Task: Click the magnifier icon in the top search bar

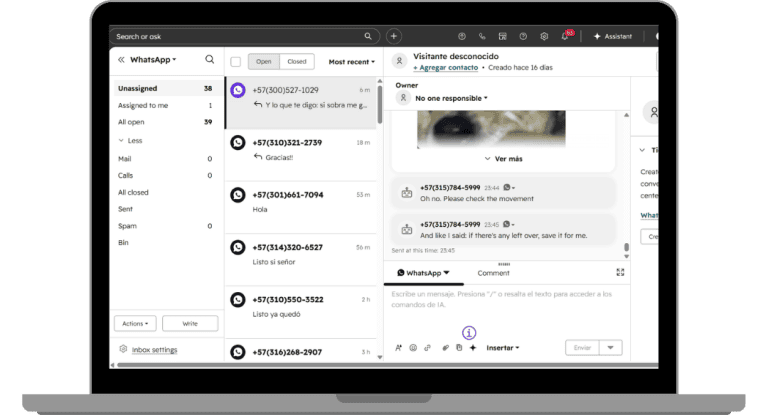Action: coord(368,36)
